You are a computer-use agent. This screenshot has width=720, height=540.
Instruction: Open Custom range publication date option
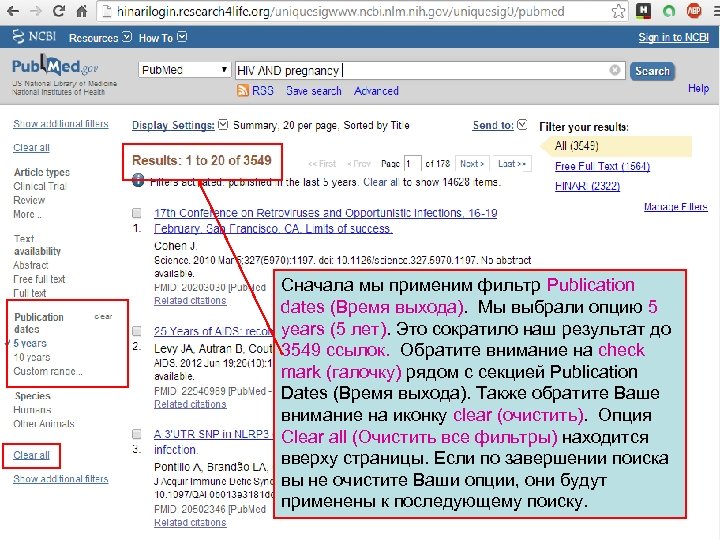(x=48, y=371)
